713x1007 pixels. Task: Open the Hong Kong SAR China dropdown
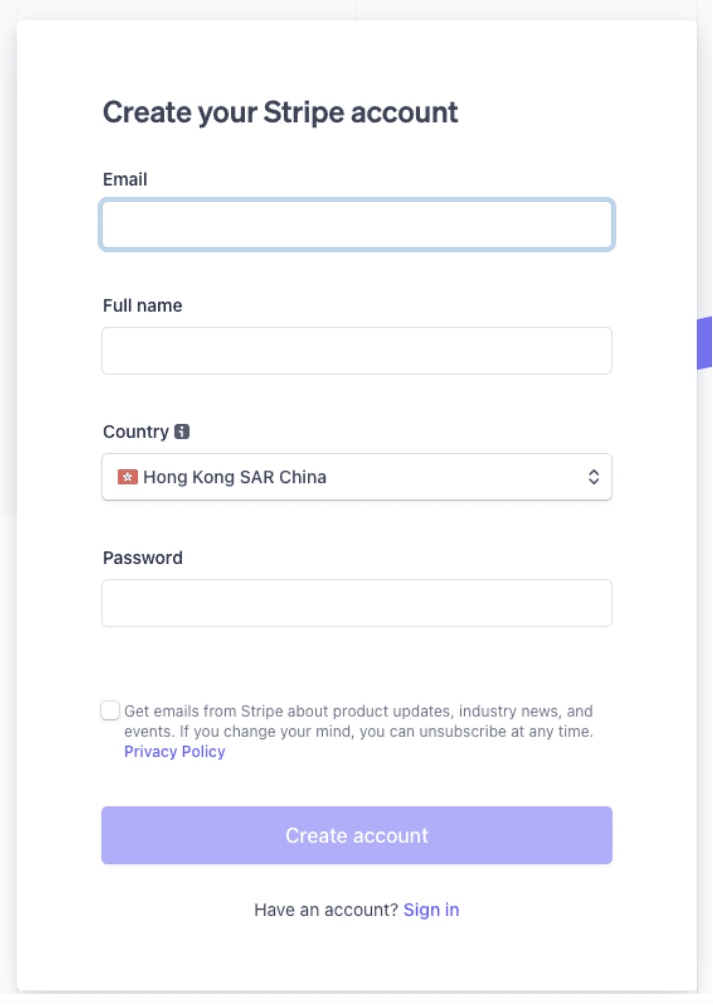click(356, 477)
